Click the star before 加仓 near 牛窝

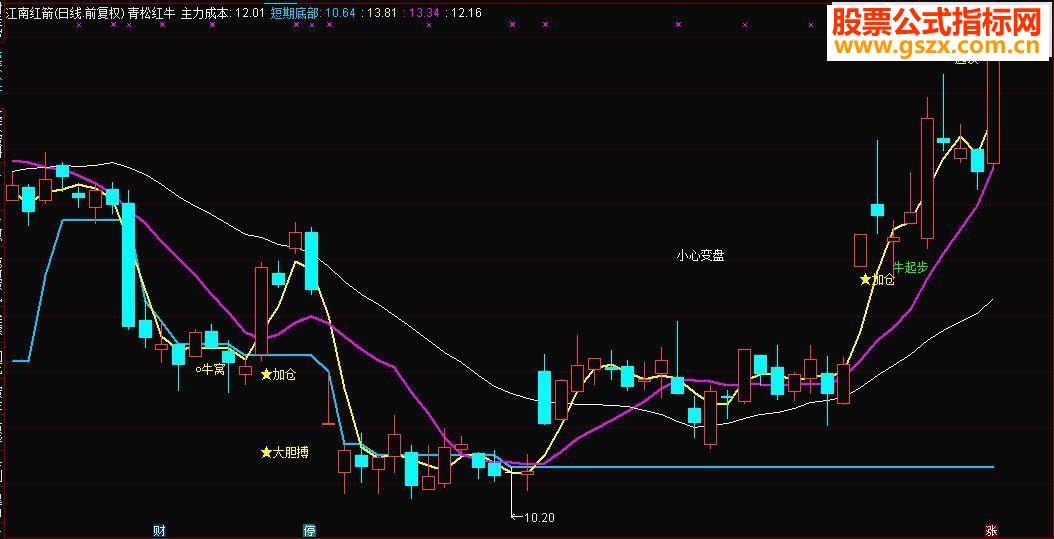click(x=266, y=374)
